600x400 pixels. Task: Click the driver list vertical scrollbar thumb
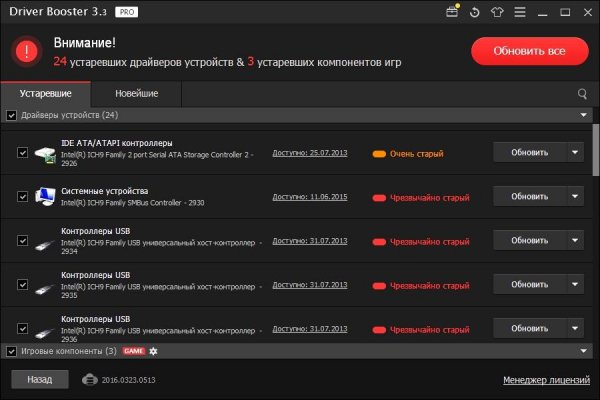596,150
